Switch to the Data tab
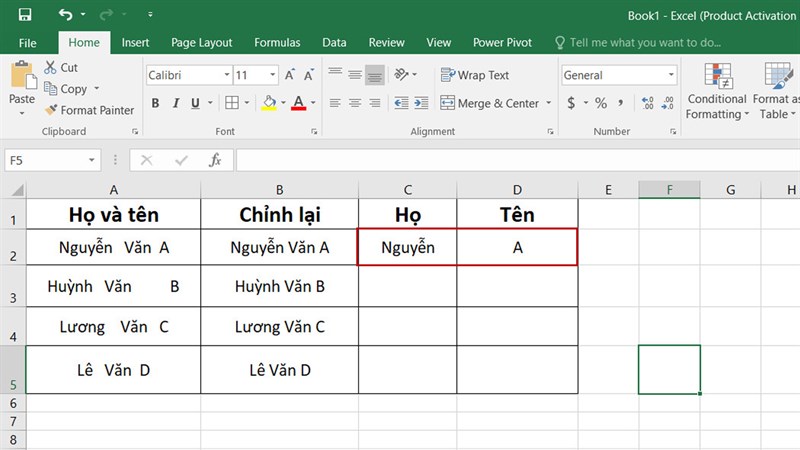This screenshot has height=450, width=800. (x=334, y=43)
